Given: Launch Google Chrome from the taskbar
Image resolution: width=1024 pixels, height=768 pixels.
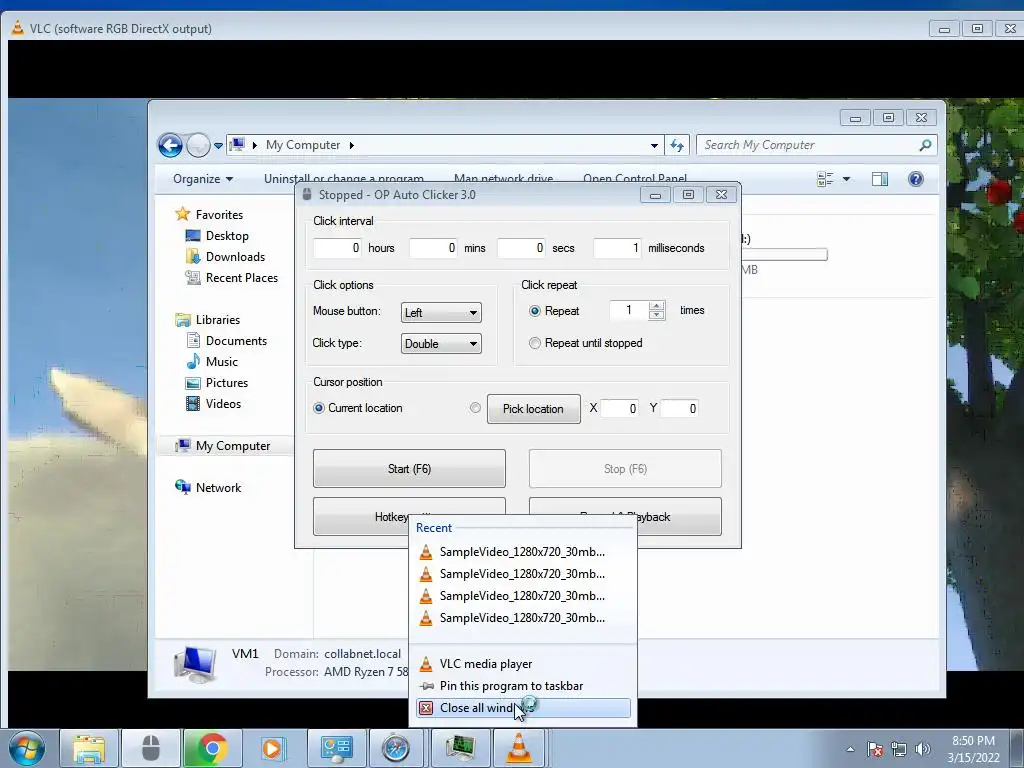Looking at the screenshot, I should tap(212, 748).
